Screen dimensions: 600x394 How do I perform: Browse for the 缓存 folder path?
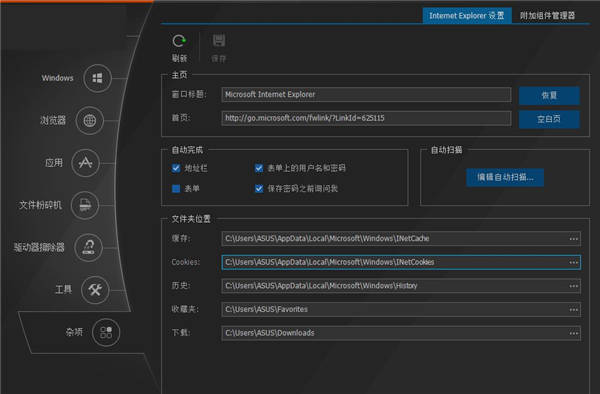[573, 239]
